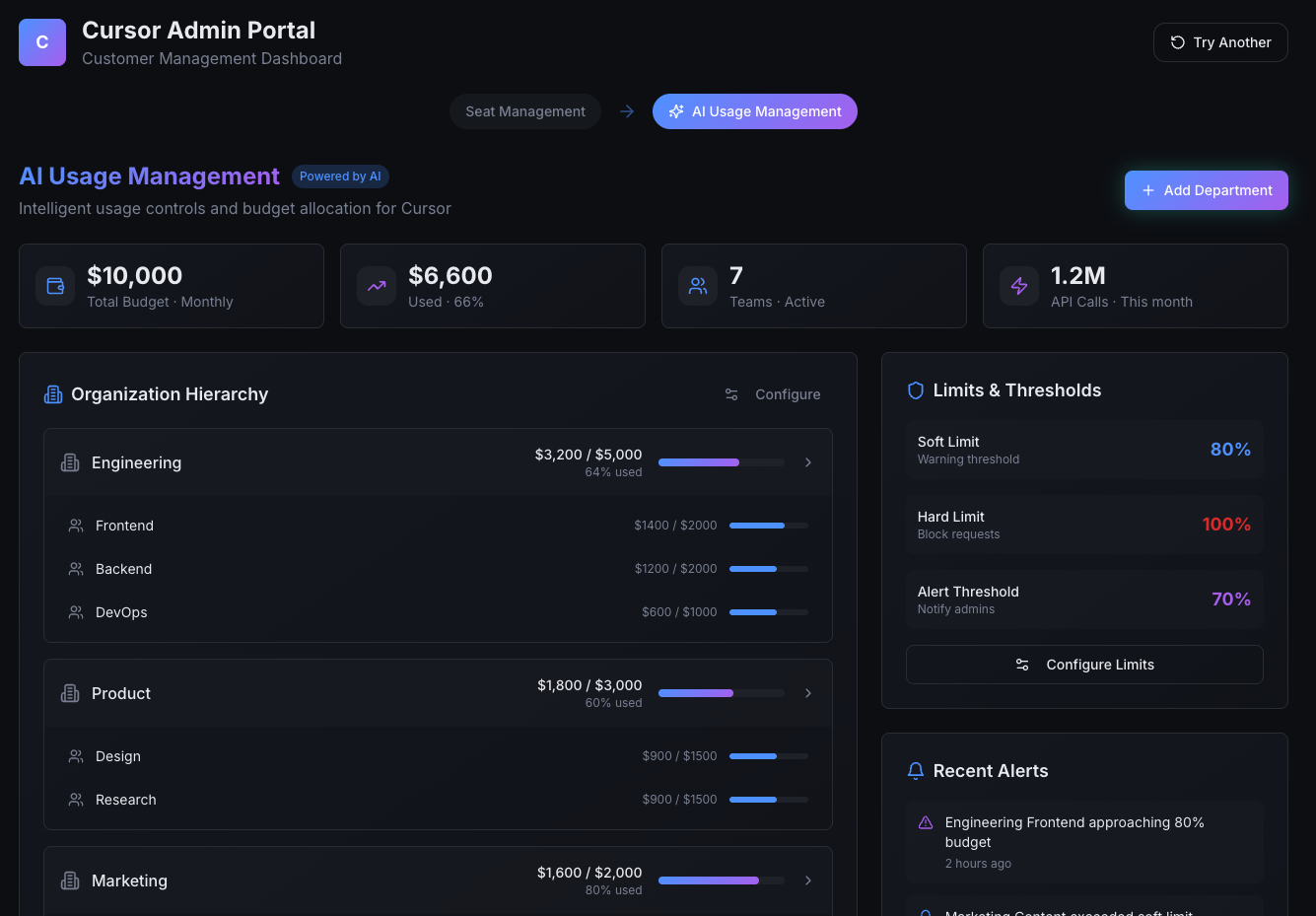1316x916 pixels.
Task: Click the building icon beside Product
Action: click(70, 693)
